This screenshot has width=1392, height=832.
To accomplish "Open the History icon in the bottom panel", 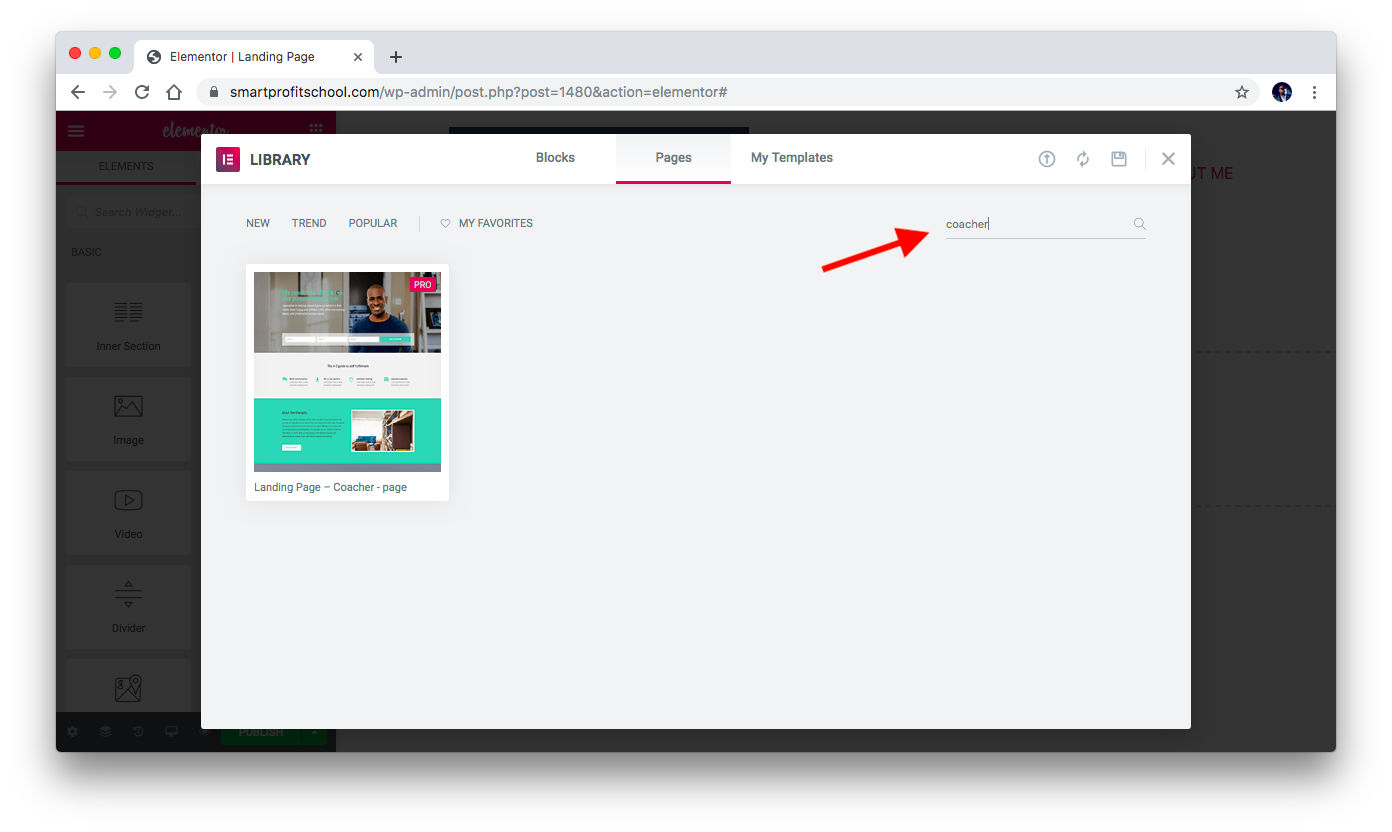I will [138, 732].
